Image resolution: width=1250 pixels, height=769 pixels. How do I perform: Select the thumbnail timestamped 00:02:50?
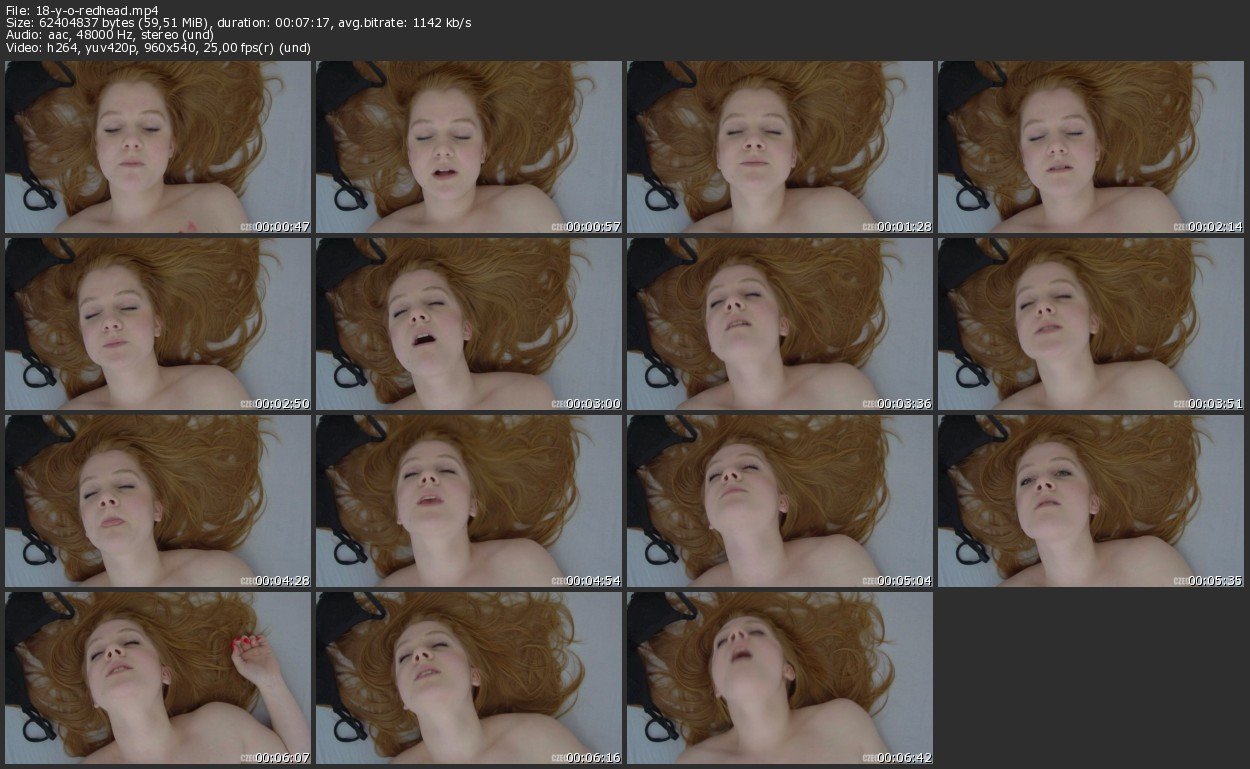158,324
